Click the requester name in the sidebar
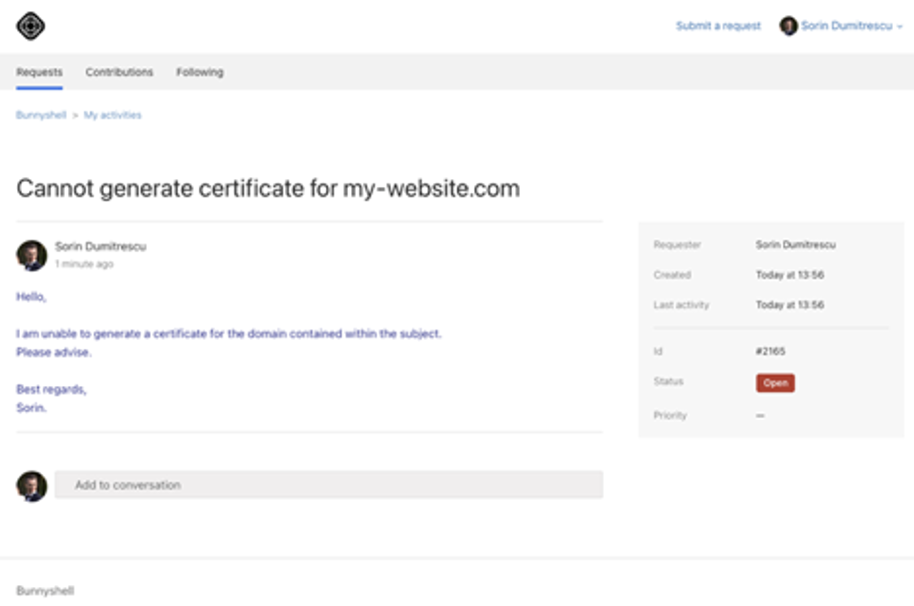 click(x=796, y=245)
